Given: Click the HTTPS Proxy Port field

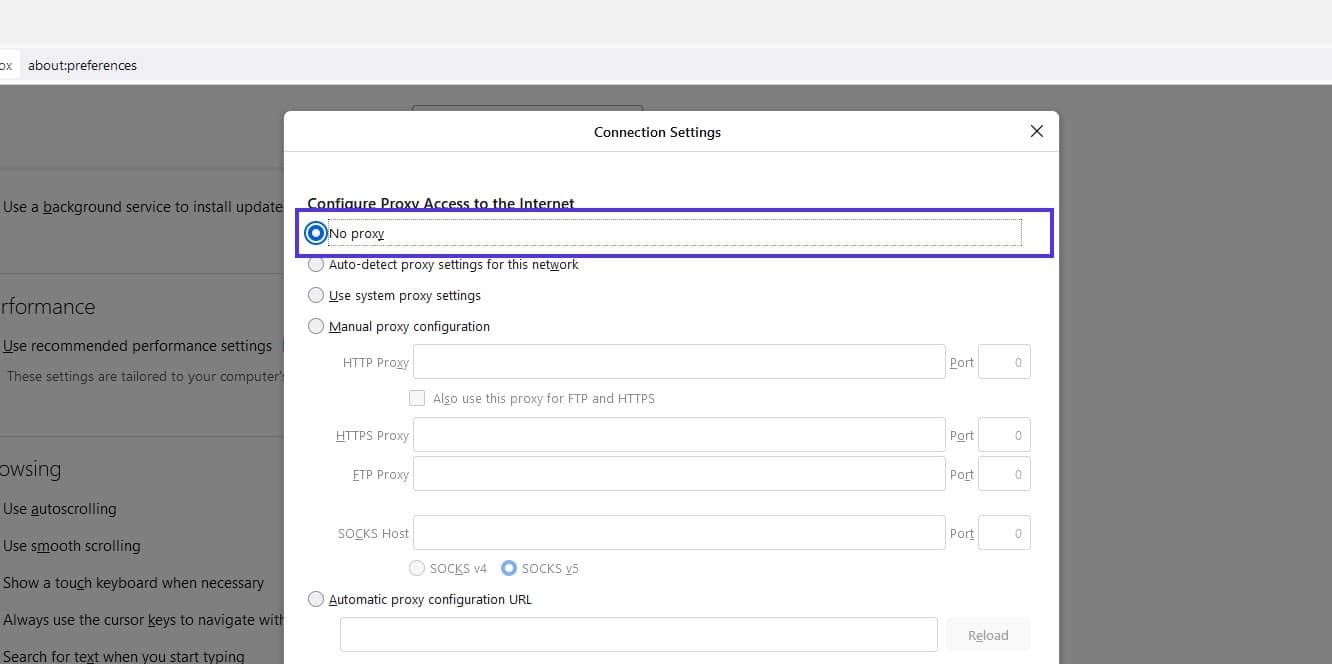Looking at the screenshot, I should point(1003,435).
